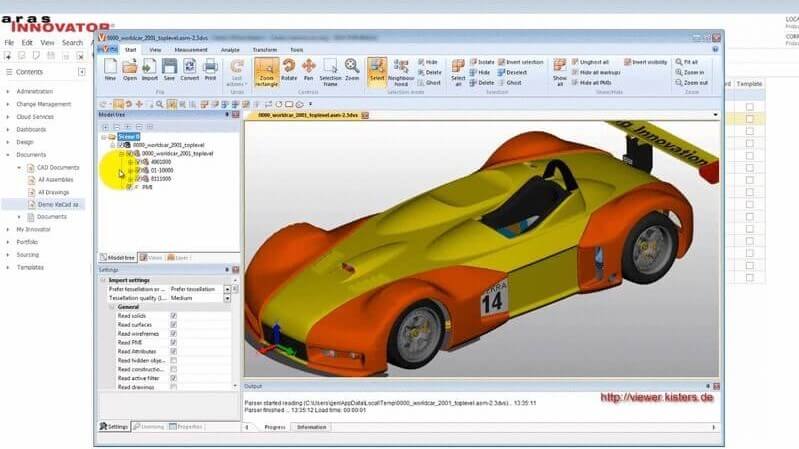Image resolution: width=799 pixels, height=449 pixels.
Task: Switch to the Model tree panel tab
Action: click(117, 258)
